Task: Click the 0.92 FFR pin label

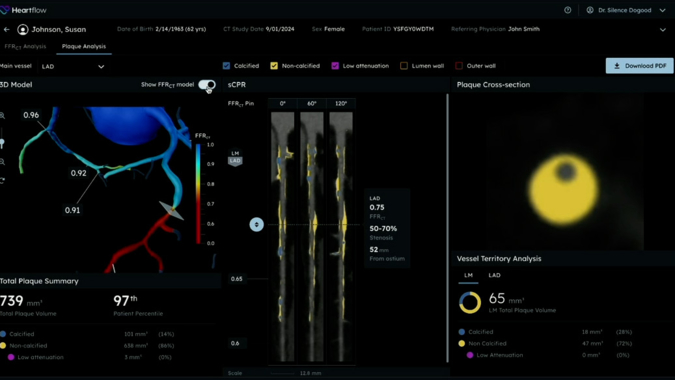Action: (x=78, y=173)
